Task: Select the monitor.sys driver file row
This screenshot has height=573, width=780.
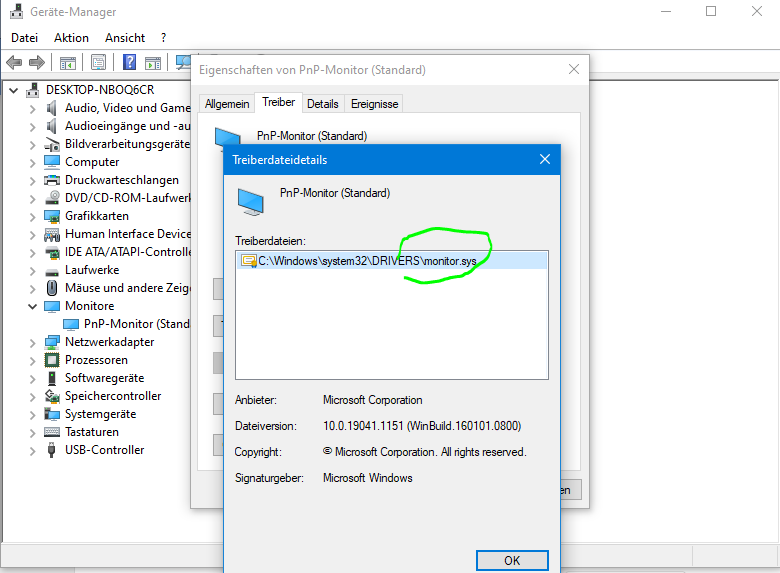Action: click(392, 261)
